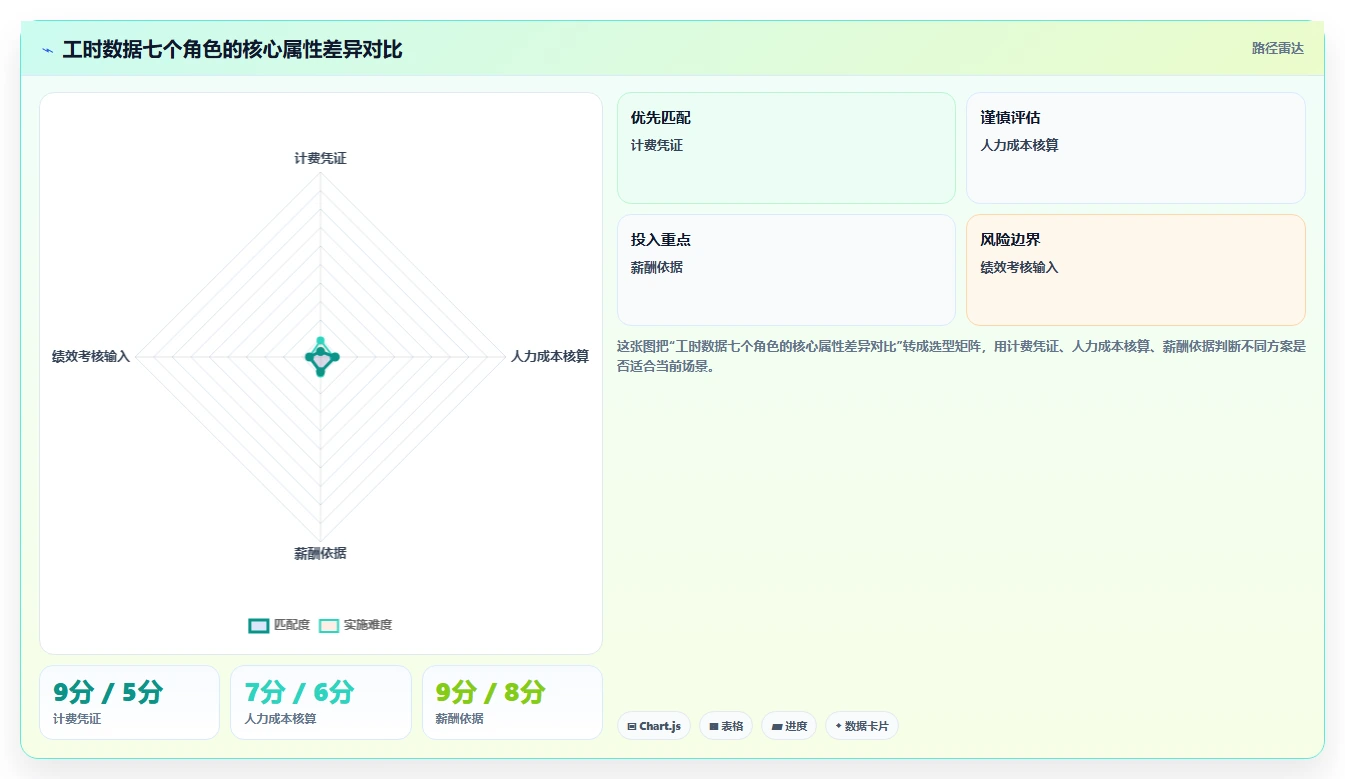
Task: Select the 进度 tag chip
Action: pos(789,726)
